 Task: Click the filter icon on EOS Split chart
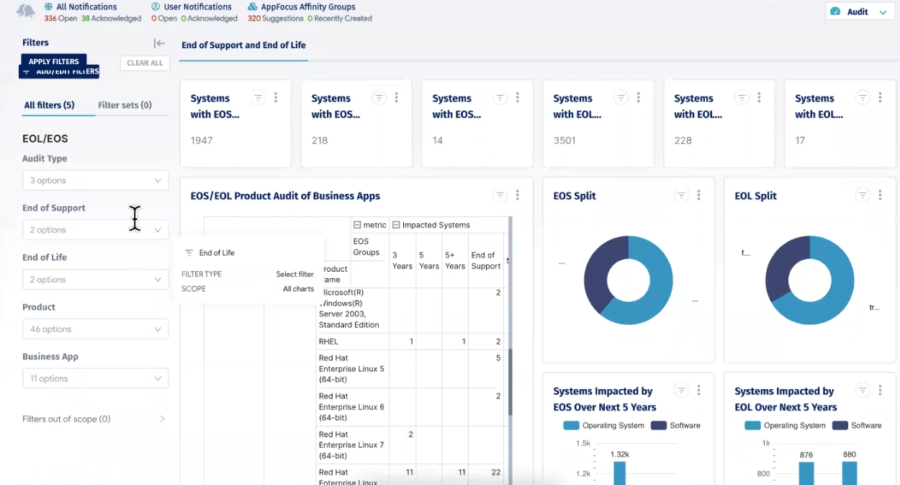(x=681, y=196)
